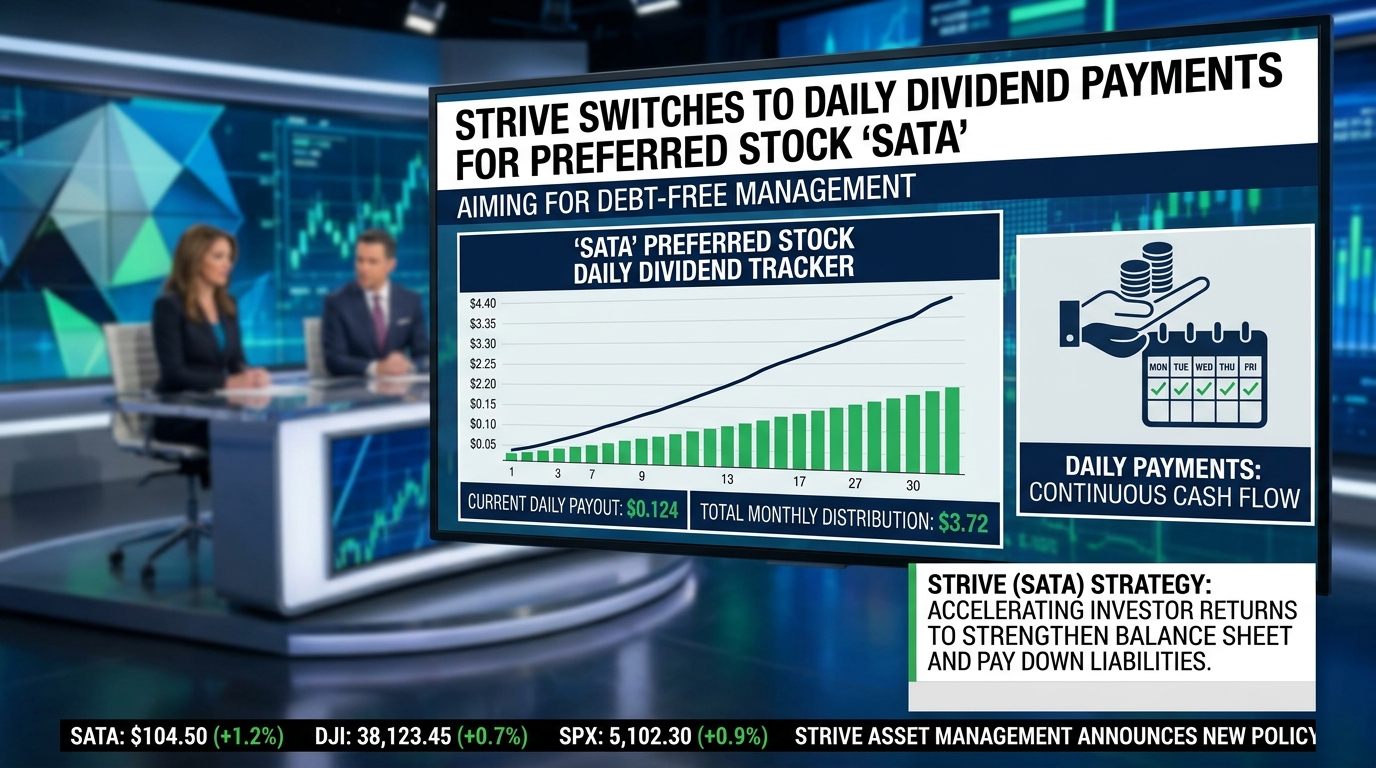Click the MON checkmark in calendar
1376x768 pixels.
pyautogui.click(x=1158, y=388)
